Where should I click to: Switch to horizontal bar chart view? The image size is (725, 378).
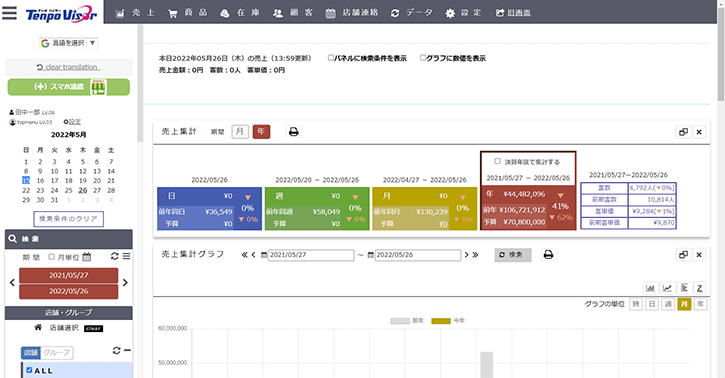coord(684,288)
